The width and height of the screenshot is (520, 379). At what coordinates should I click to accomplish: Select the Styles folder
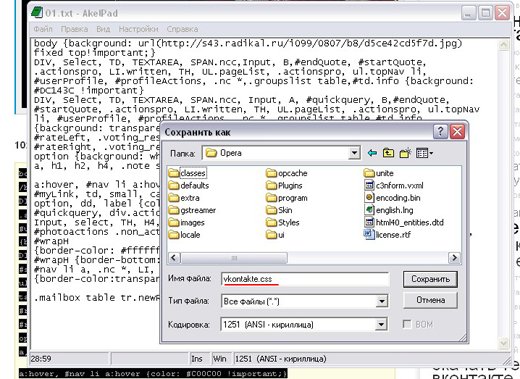pyautogui.click(x=283, y=222)
